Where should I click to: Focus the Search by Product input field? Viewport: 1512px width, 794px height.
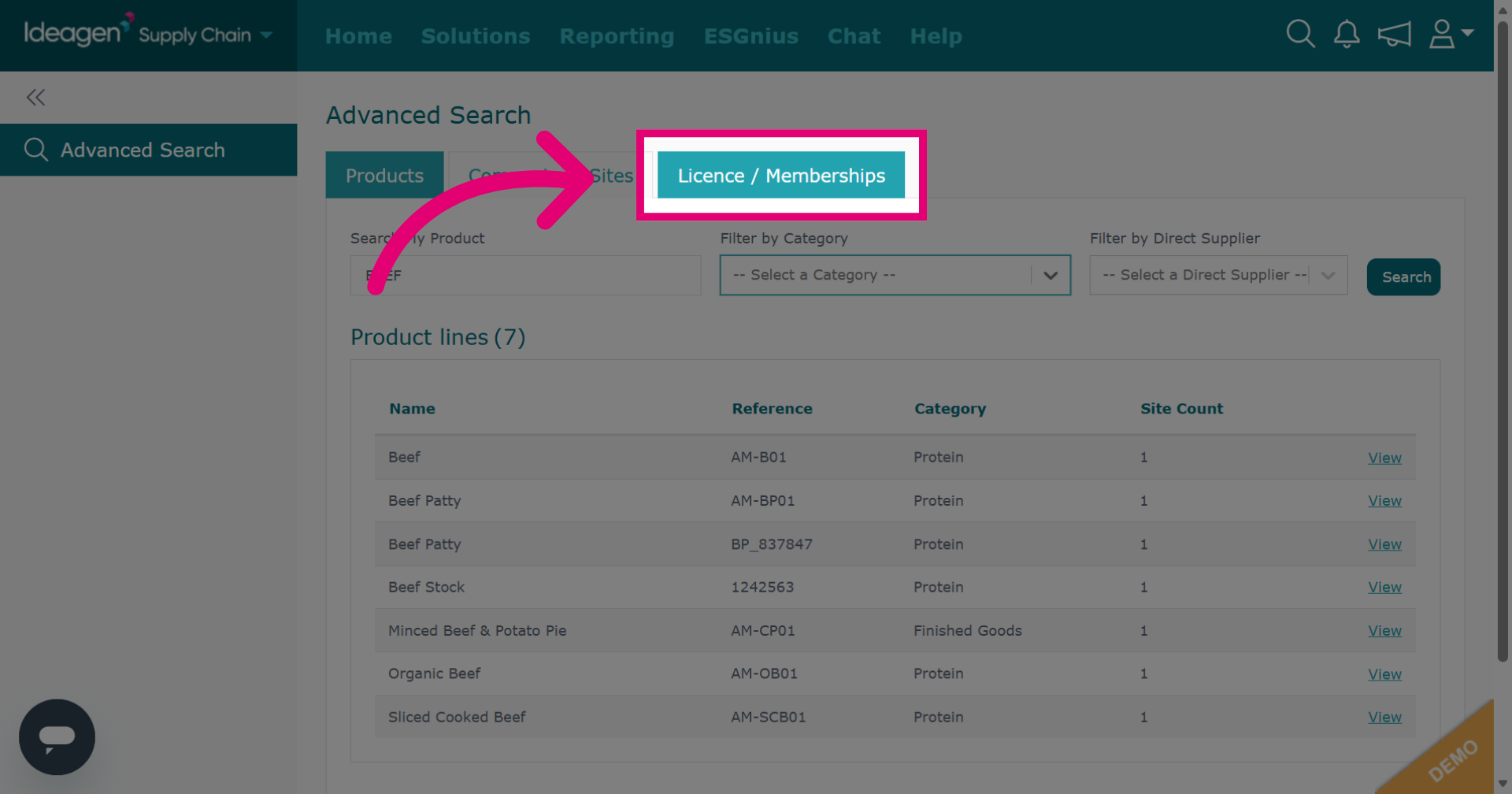[x=525, y=275]
